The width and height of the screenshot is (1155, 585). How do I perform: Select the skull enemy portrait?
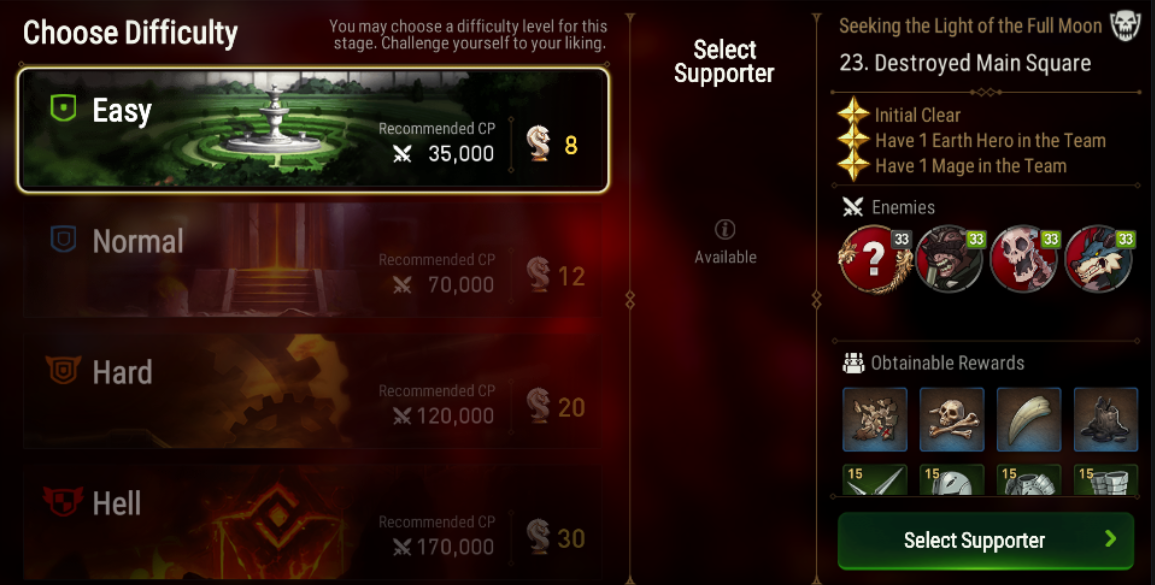1025,259
